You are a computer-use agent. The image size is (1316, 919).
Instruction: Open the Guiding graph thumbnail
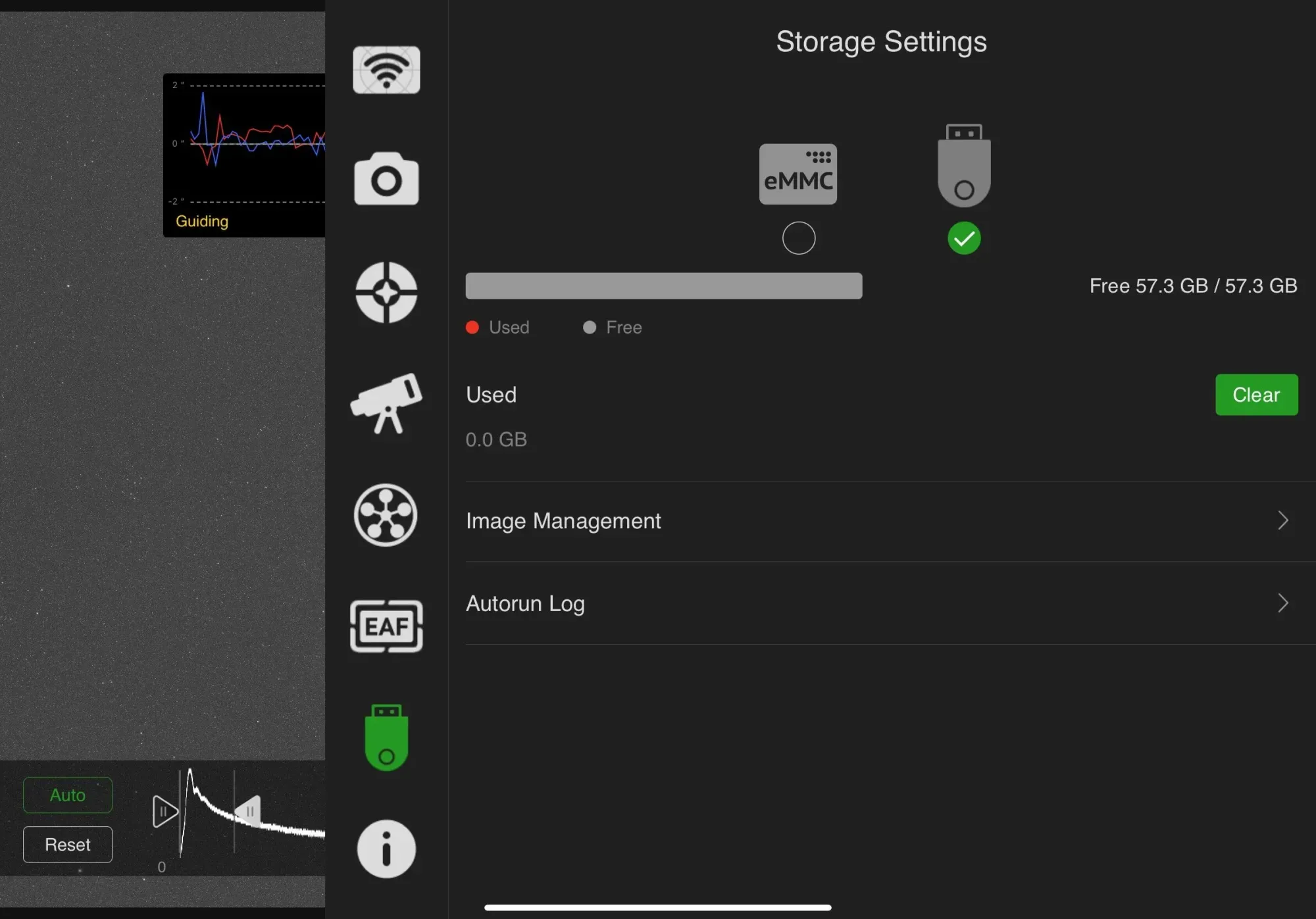[244, 155]
